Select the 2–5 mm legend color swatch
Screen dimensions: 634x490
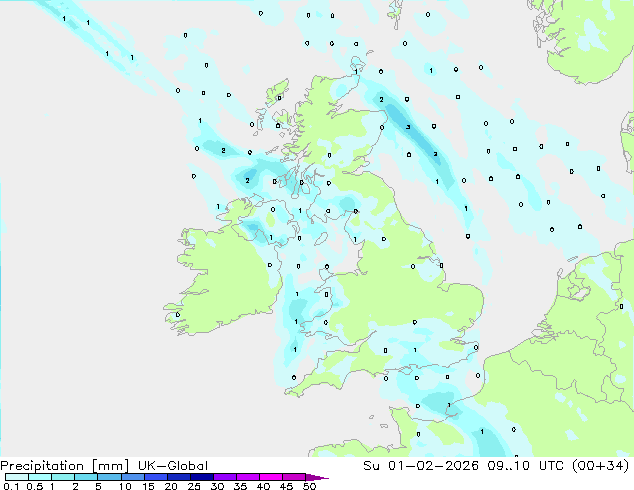pos(86,477)
